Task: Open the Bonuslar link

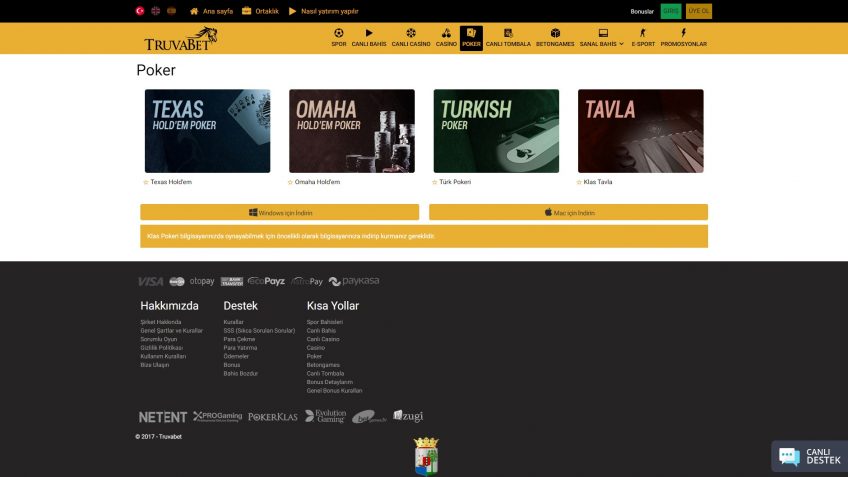Action: 642,11
